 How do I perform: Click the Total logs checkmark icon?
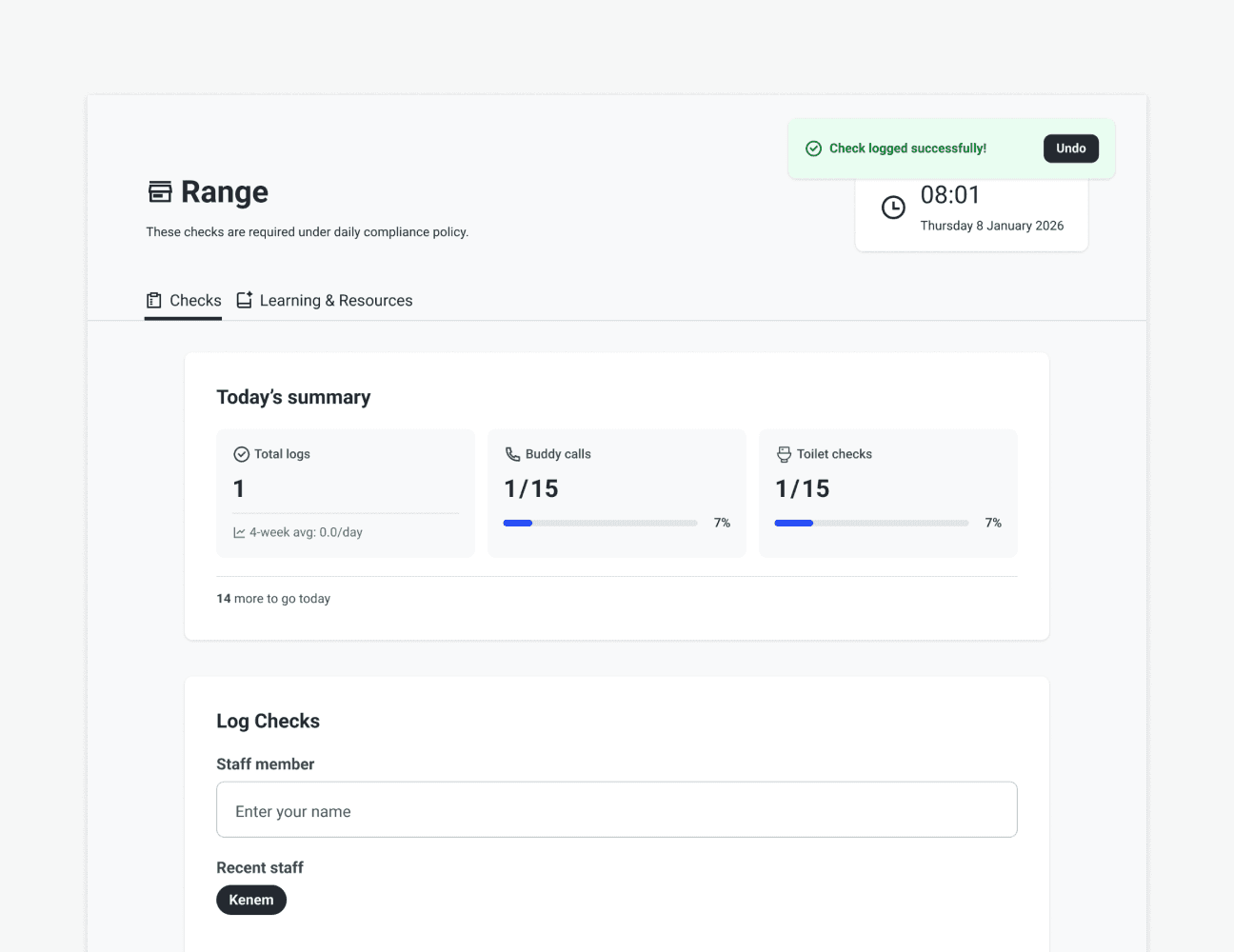pos(242,454)
